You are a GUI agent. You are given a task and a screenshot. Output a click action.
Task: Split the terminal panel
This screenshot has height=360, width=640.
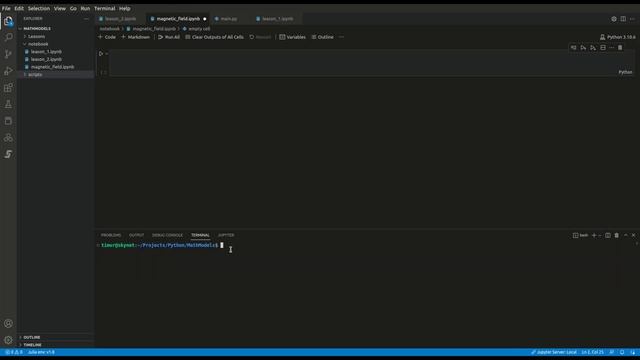tap(608, 236)
